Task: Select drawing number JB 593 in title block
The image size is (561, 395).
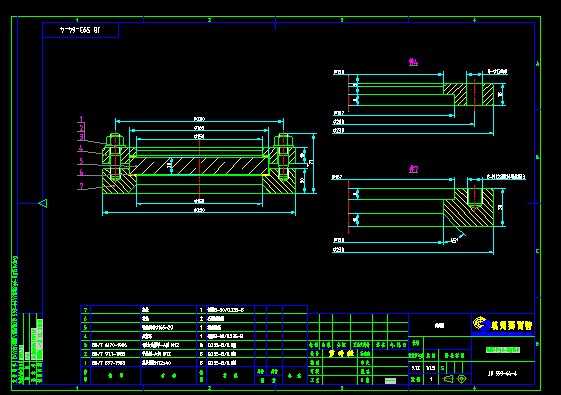Action: (502, 373)
